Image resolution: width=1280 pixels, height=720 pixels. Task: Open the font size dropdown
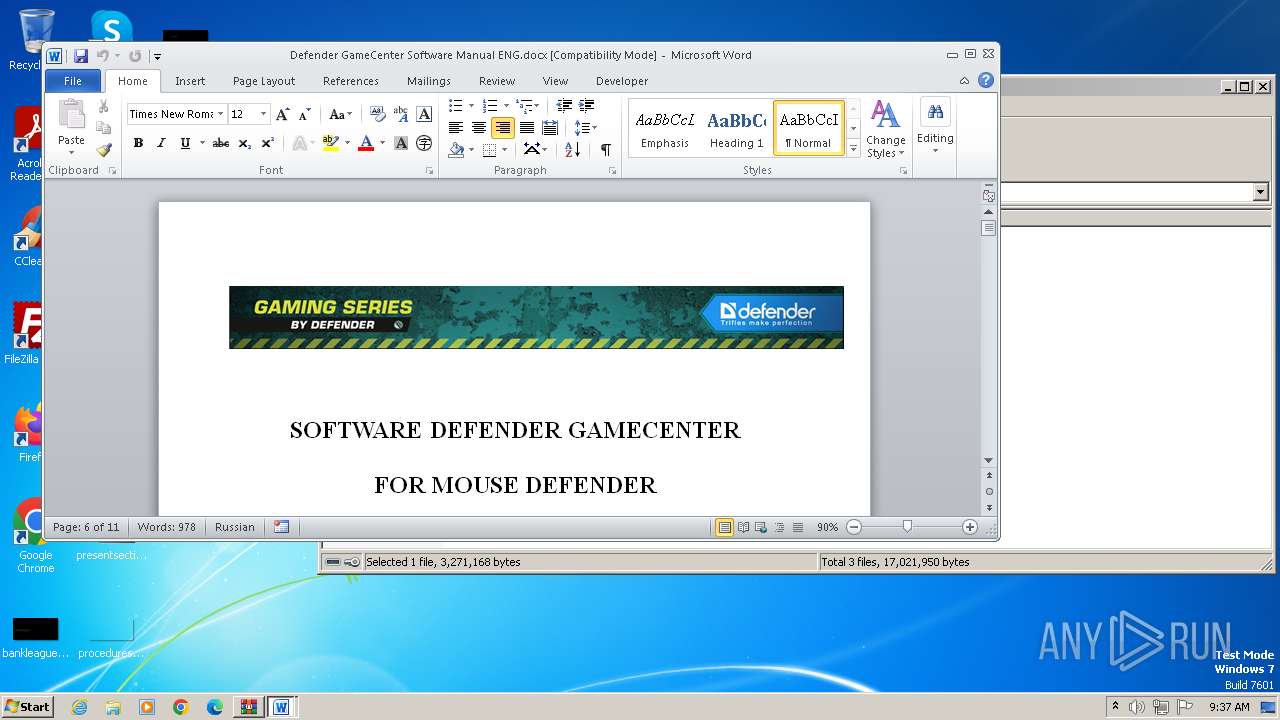[264, 114]
